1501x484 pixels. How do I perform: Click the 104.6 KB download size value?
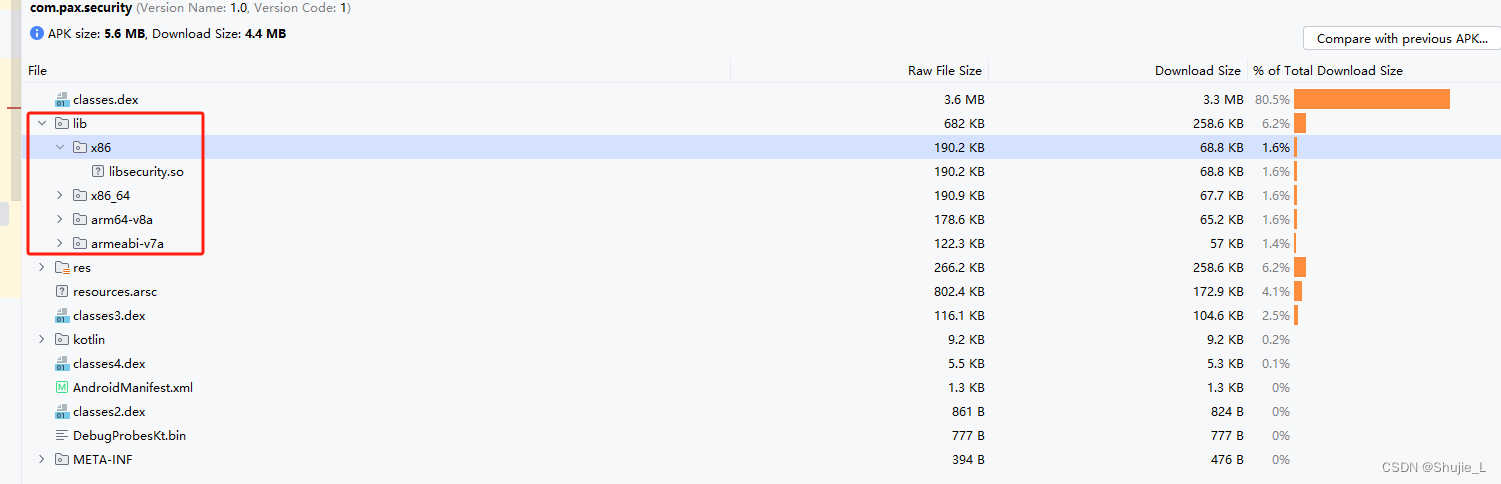[1218, 316]
